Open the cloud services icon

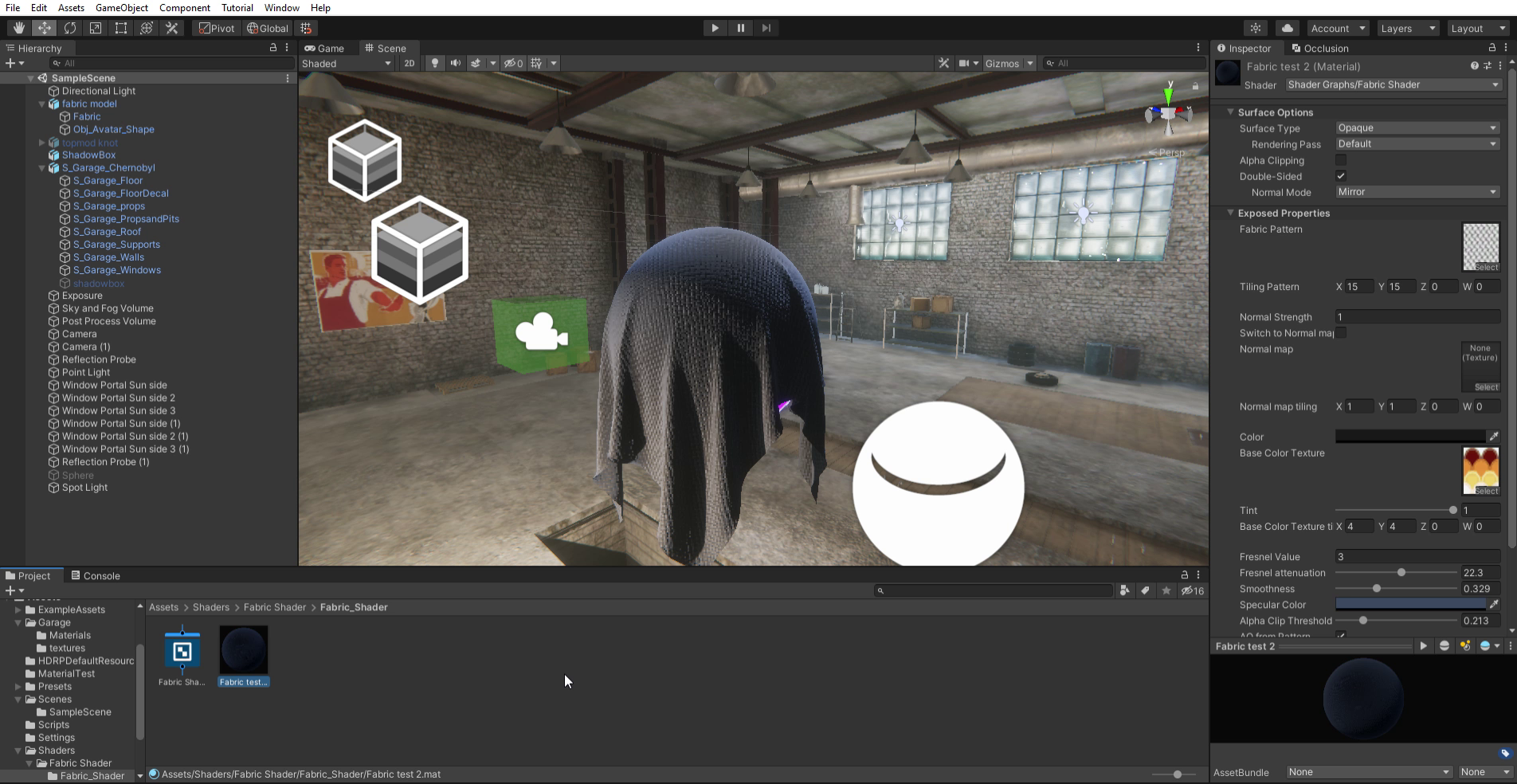pos(1287,28)
